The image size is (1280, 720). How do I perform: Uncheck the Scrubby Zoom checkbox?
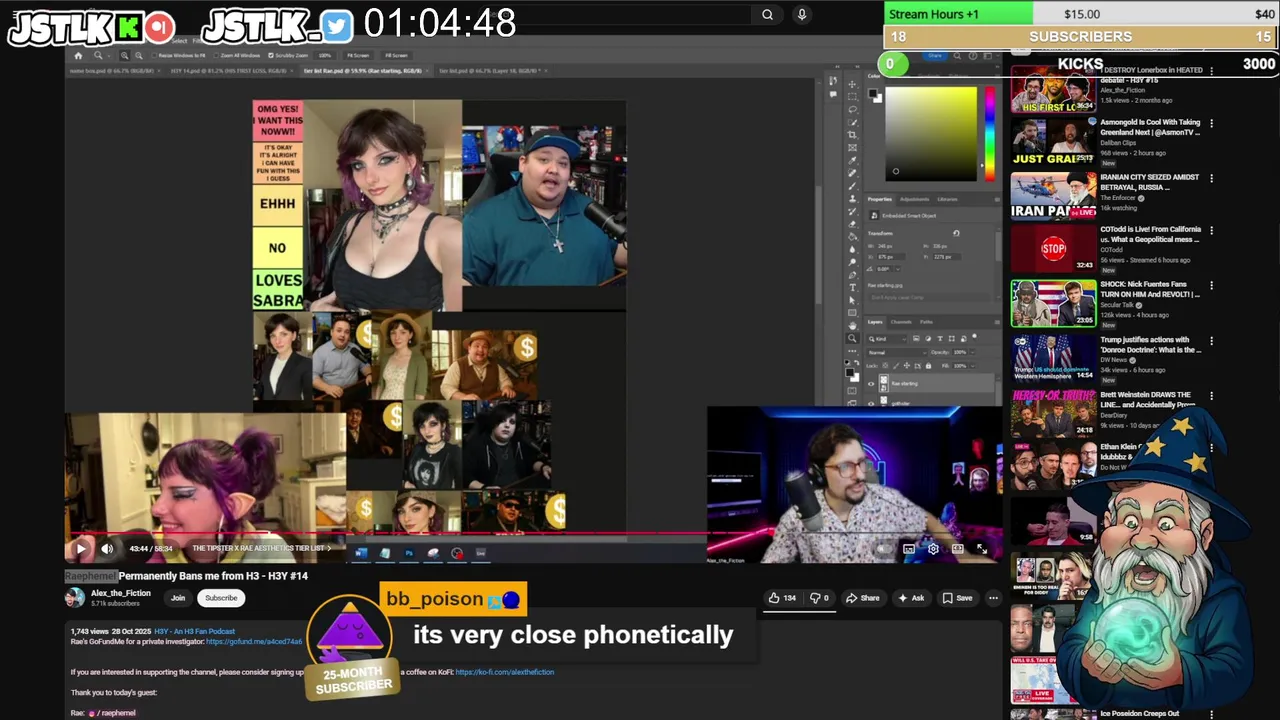[271, 56]
